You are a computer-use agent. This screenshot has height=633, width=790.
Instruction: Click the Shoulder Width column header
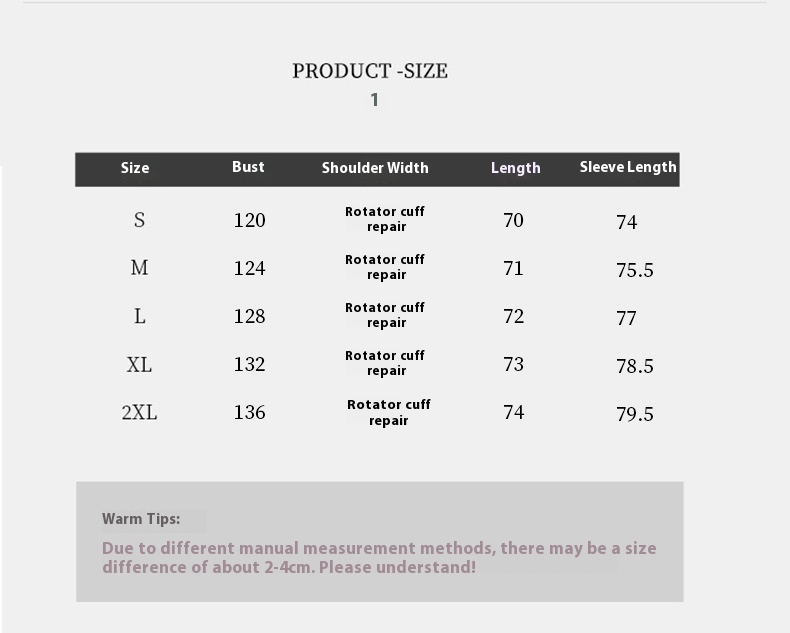point(375,168)
